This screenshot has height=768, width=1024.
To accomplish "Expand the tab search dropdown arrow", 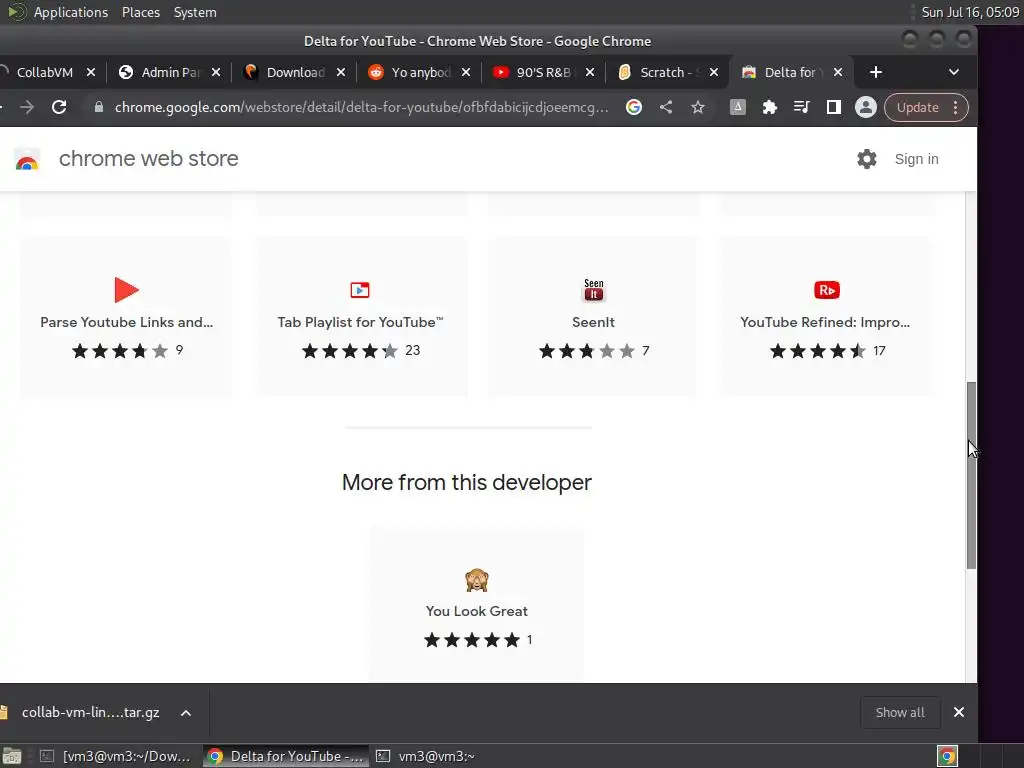I will point(953,72).
